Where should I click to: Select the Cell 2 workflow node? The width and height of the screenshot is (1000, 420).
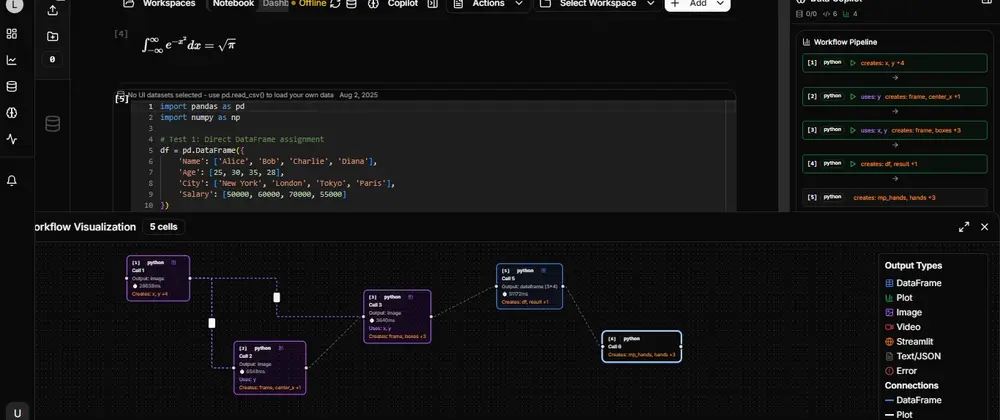[270, 368]
